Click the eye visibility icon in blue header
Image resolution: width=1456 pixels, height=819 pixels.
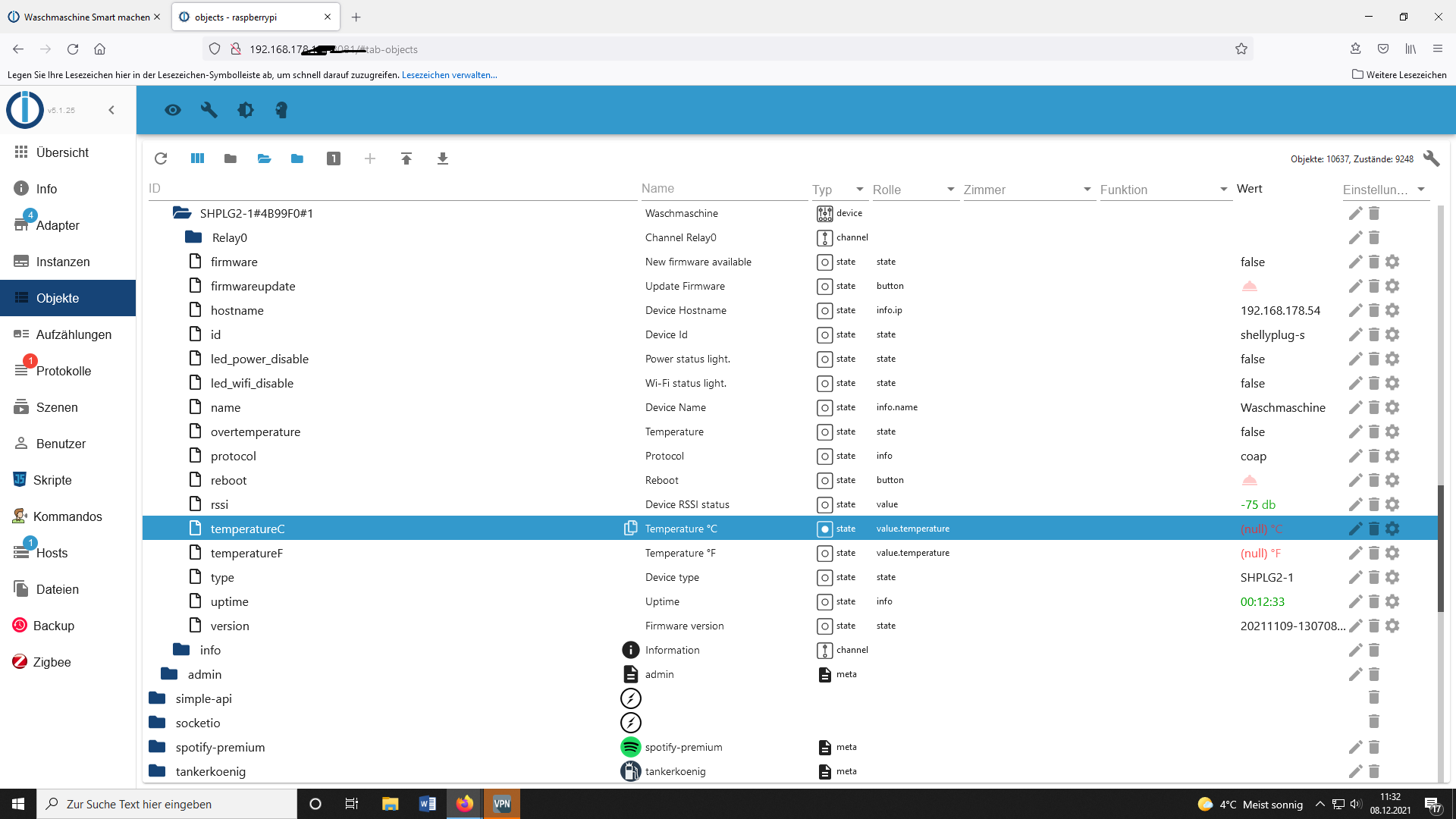(173, 110)
